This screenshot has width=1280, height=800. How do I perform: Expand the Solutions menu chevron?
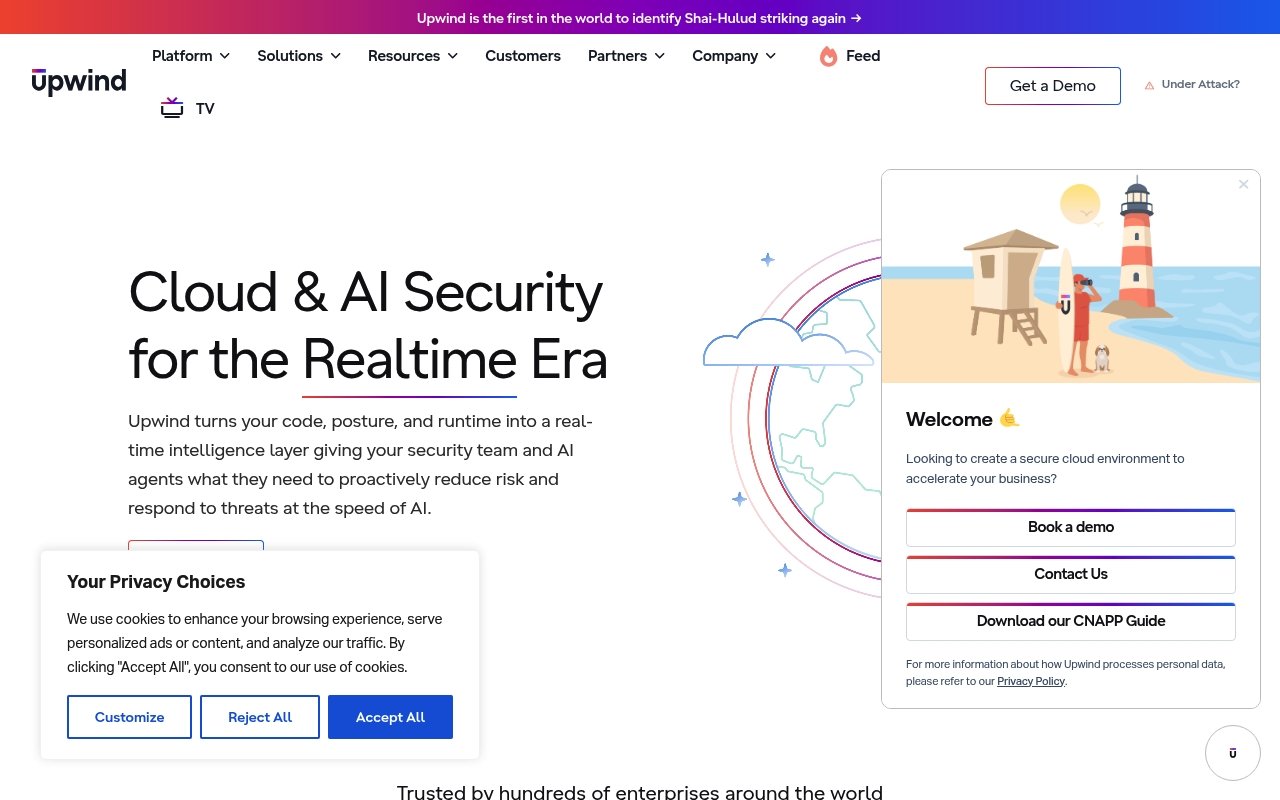336,56
